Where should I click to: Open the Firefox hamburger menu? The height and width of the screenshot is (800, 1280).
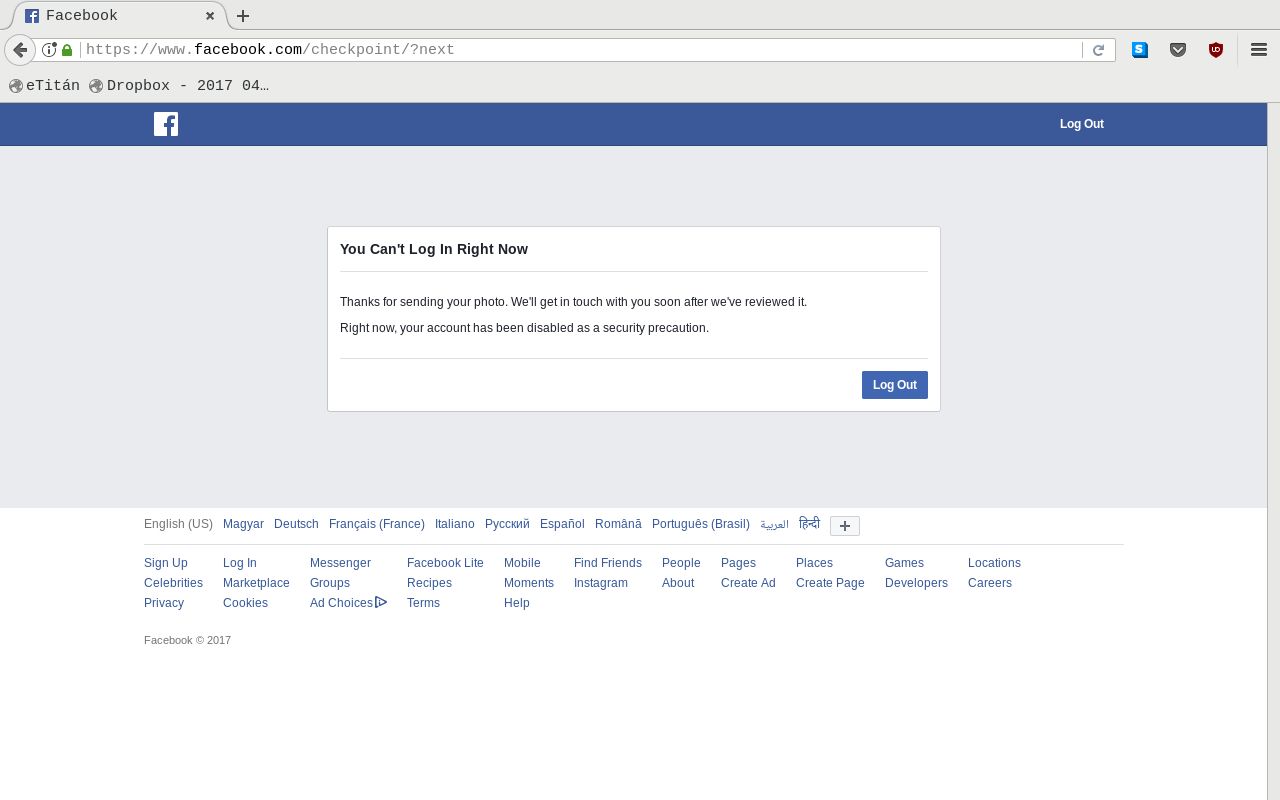[x=1259, y=49]
